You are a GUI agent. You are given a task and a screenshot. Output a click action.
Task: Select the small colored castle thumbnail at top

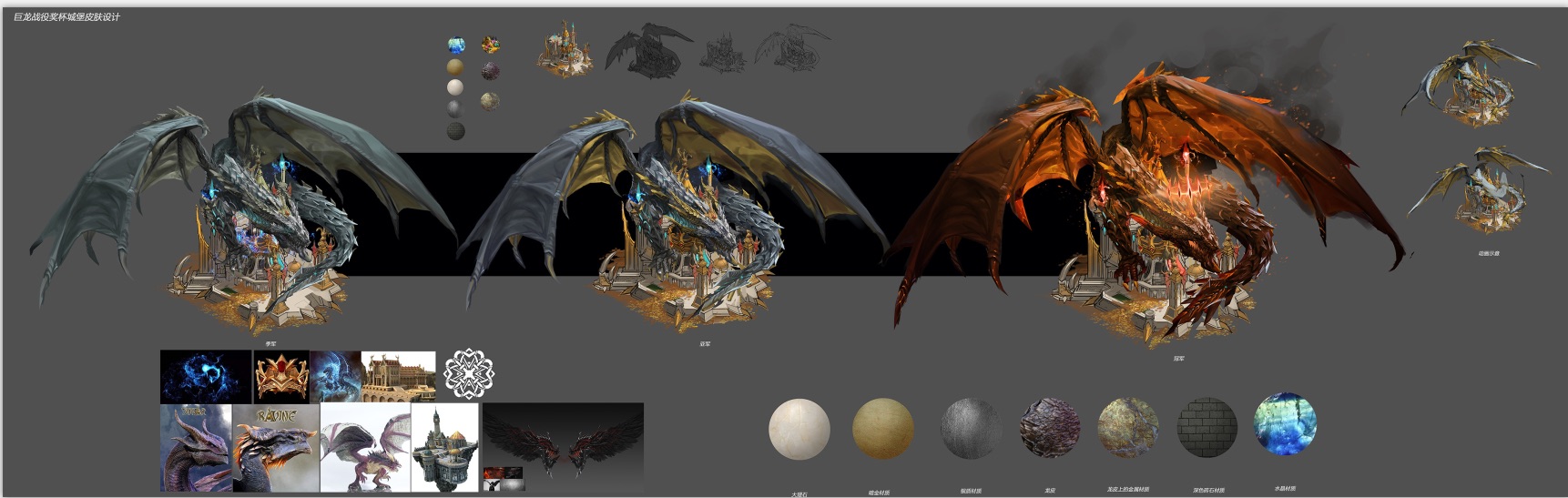pos(565,49)
